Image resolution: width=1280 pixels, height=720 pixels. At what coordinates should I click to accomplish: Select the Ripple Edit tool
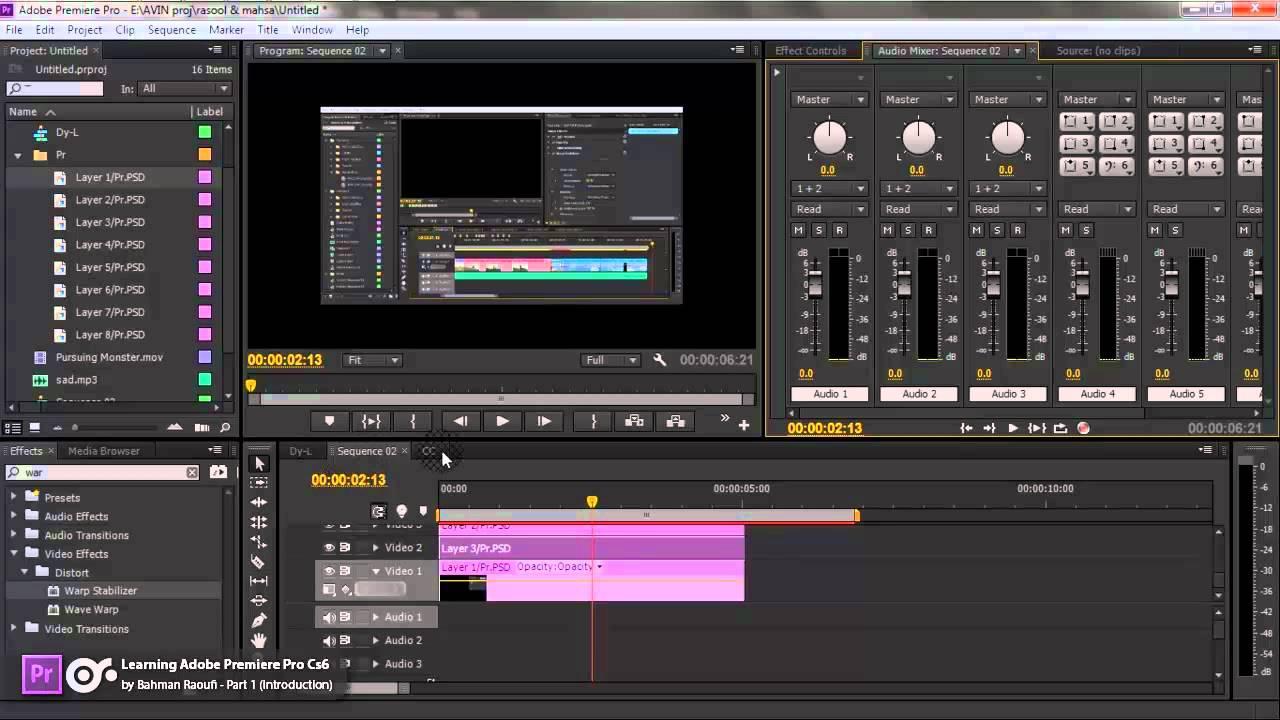pos(259,502)
